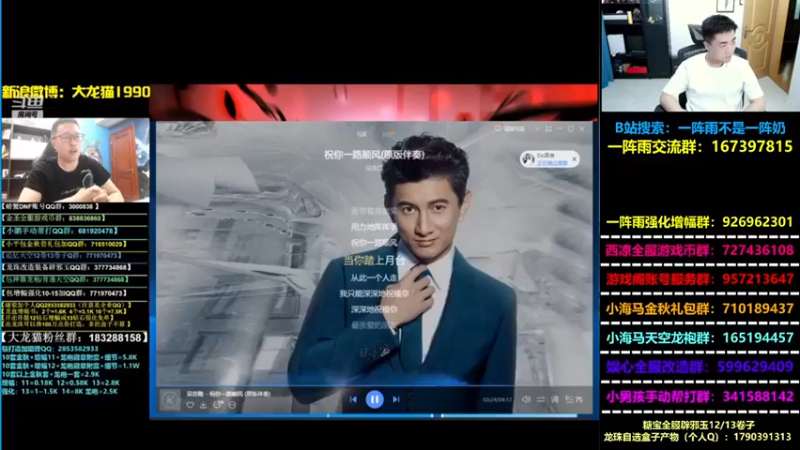The image size is (800, 450).
Task: Dismiss the Do音台 popup notification
Action: [574, 159]
